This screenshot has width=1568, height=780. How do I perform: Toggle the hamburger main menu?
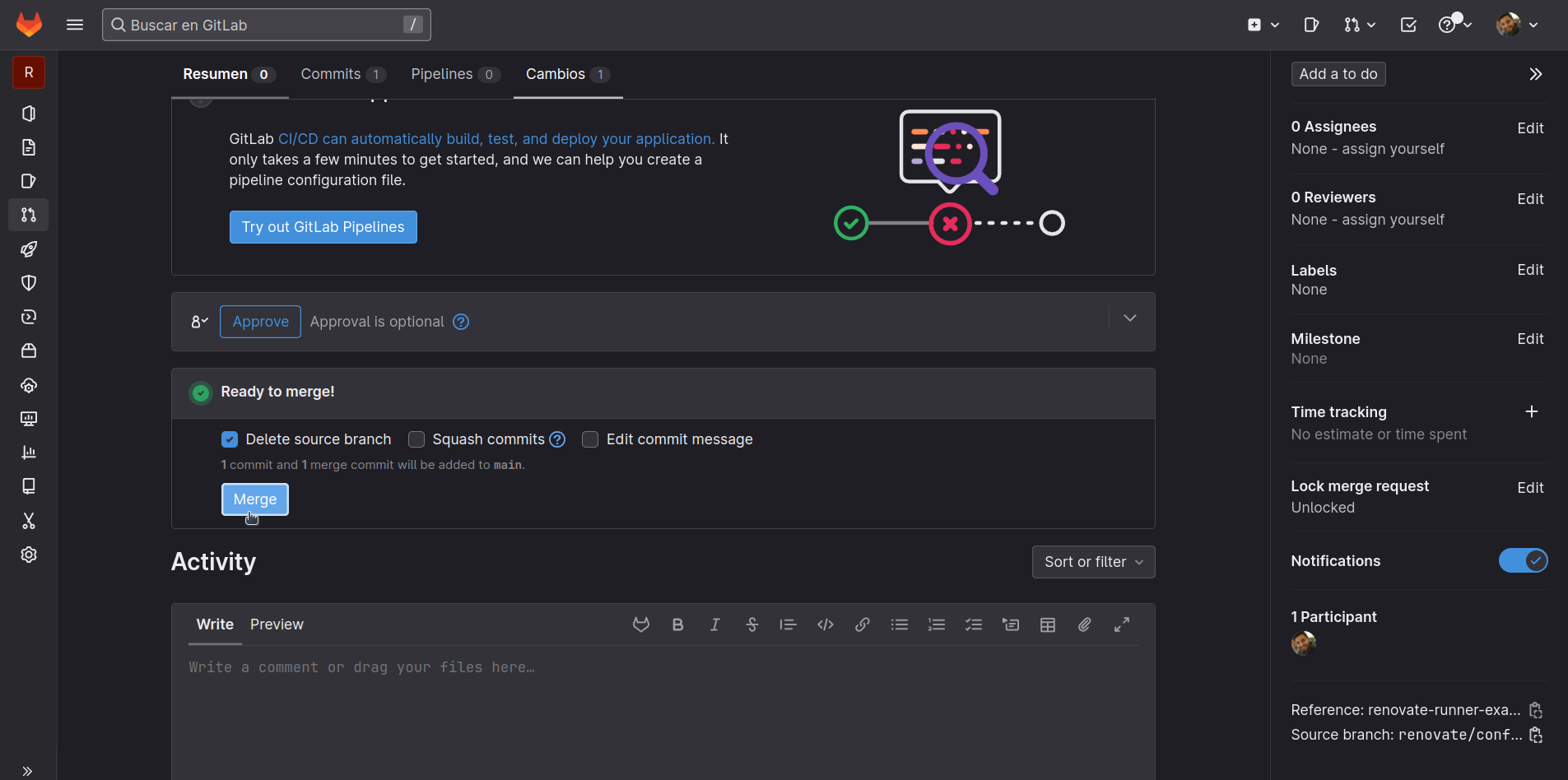point(75,25)
